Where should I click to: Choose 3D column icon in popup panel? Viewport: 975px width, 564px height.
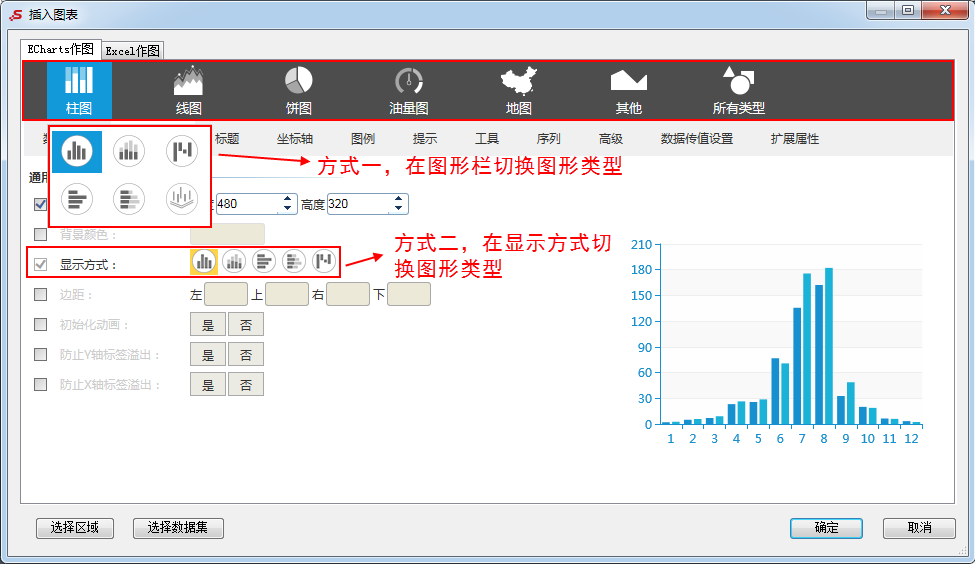[x=182, y=199]
